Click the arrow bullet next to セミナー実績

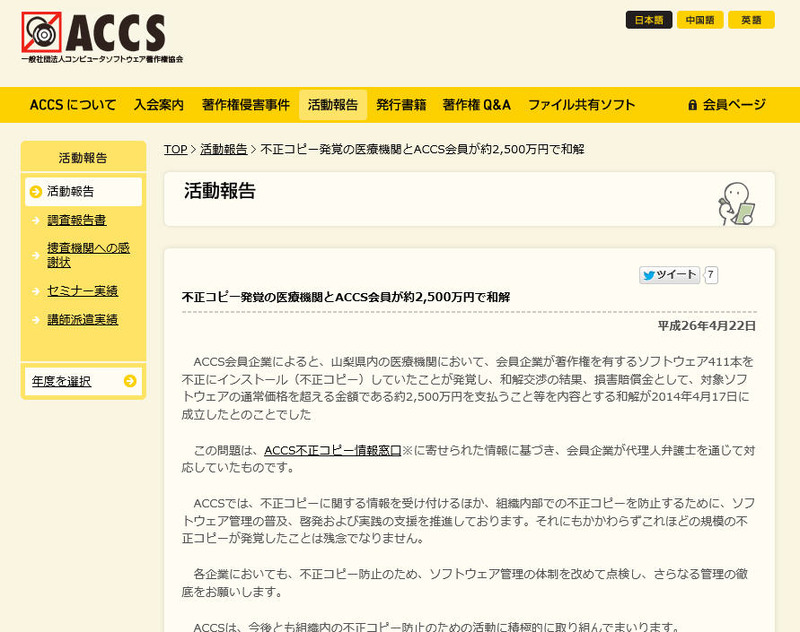[x=36, y=291]
